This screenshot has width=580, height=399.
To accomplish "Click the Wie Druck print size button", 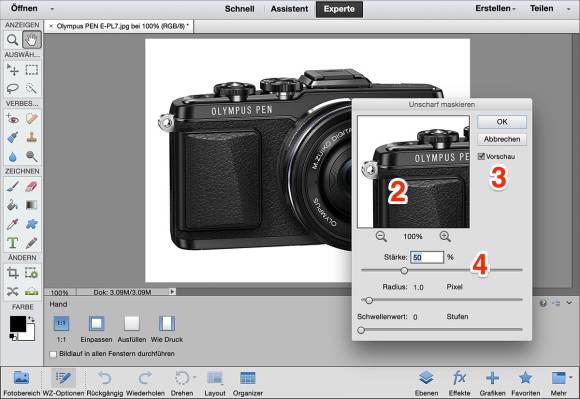I will [167, 324].
